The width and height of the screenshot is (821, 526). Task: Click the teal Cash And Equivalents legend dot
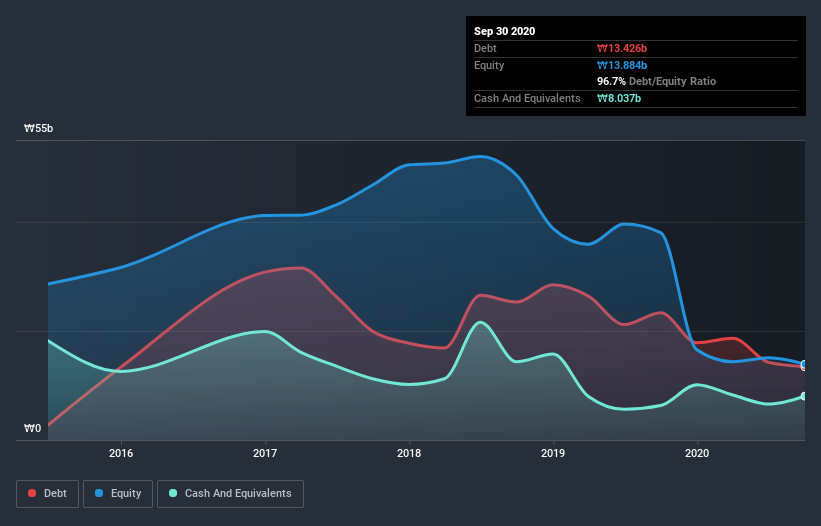click(x=173, y=493)
